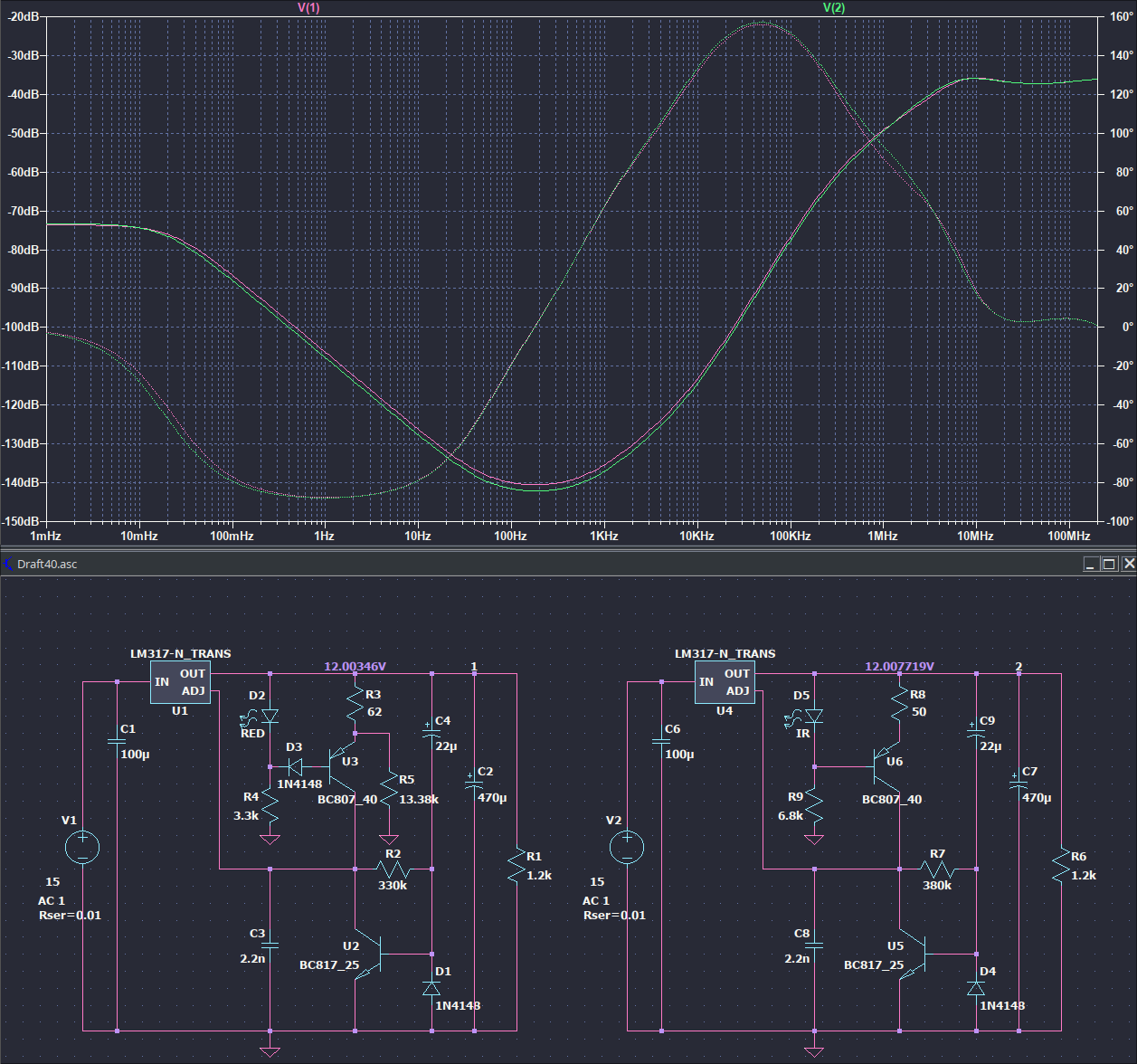Click the 13.38k value of R5
This screenshot has width=1137, height=1064.
tap(419, 800)
